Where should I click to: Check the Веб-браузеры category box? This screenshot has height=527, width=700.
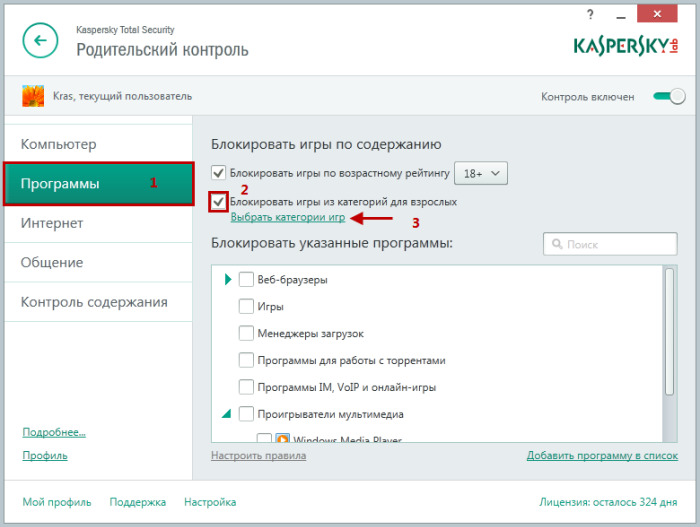(x=246, y=280)
